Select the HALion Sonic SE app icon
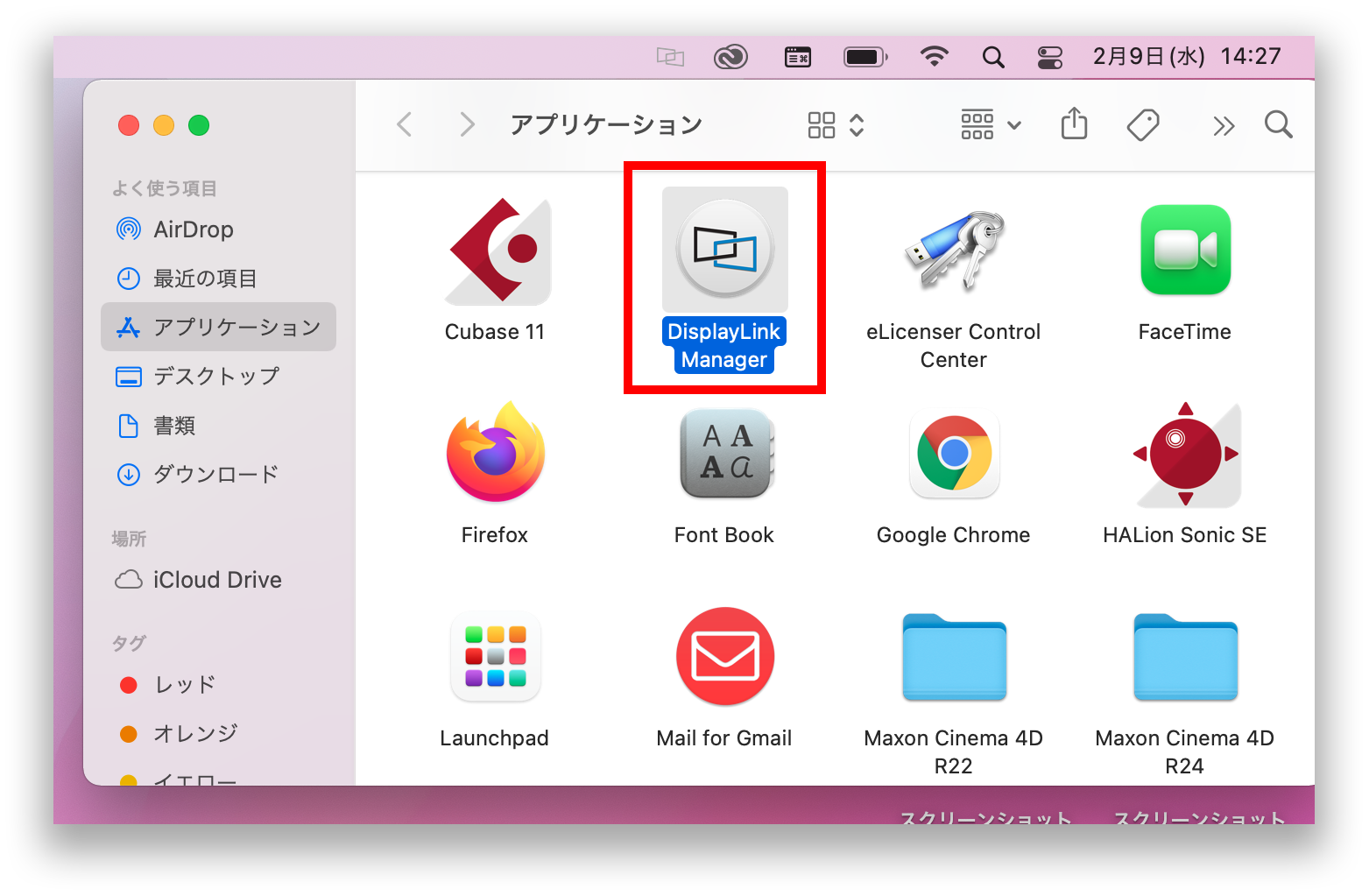 1186,454
